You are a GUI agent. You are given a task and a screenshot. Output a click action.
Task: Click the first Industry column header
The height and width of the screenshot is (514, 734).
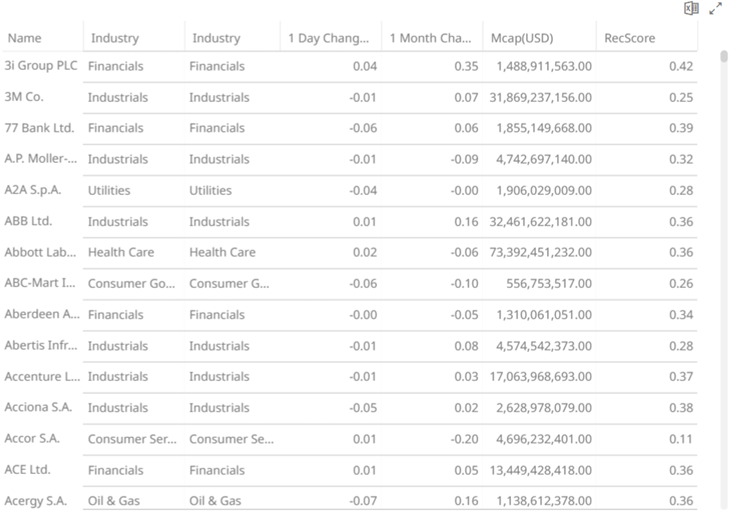click(x=115, y=38)
